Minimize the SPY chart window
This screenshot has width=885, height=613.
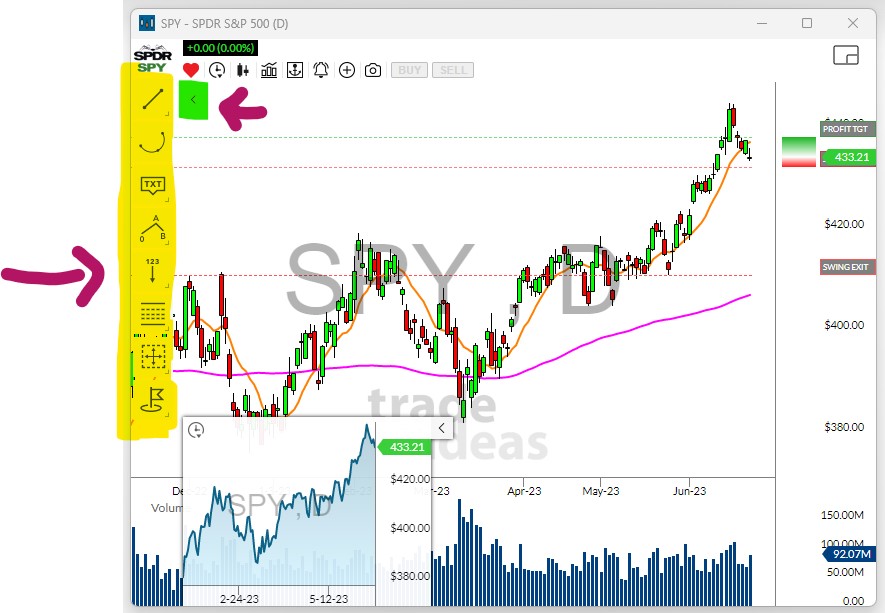pos(762,23)
